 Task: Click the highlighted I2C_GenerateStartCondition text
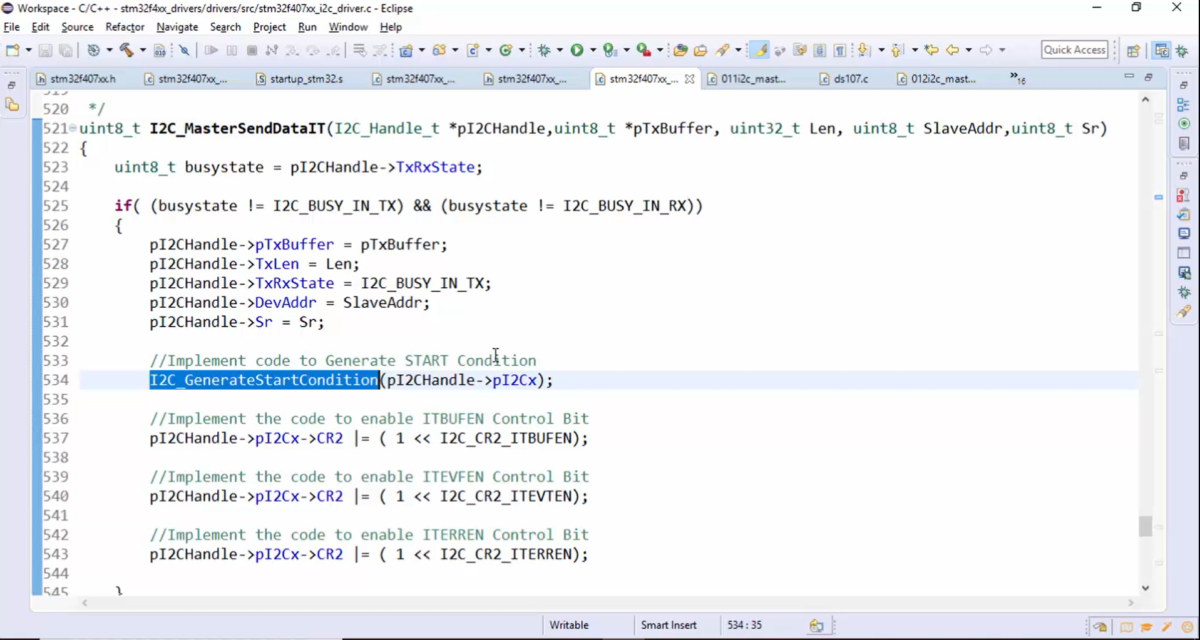coord(264,380)
